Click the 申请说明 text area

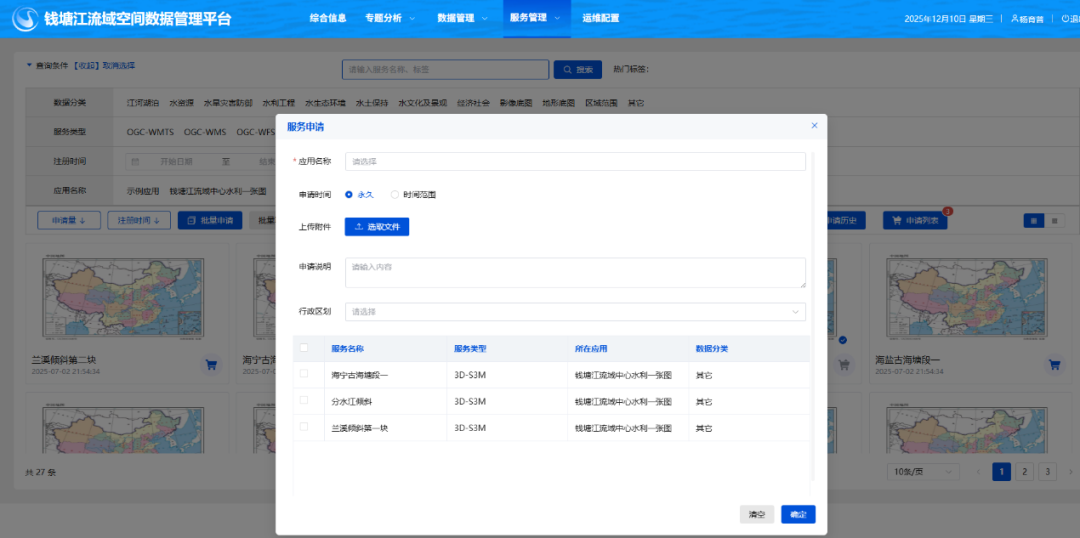click(x=575, y=273)
